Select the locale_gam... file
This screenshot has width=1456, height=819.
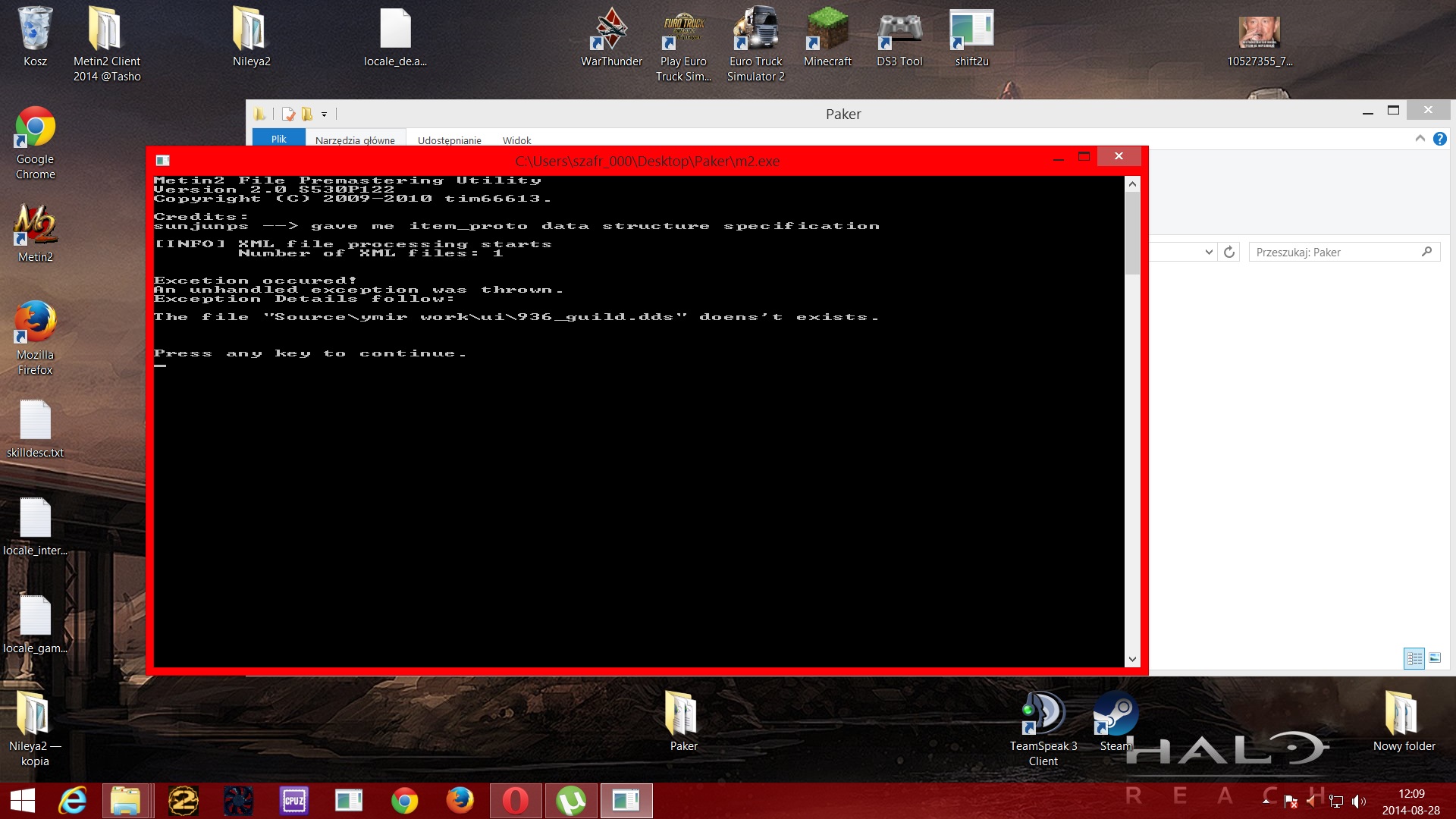coord(35,624)
